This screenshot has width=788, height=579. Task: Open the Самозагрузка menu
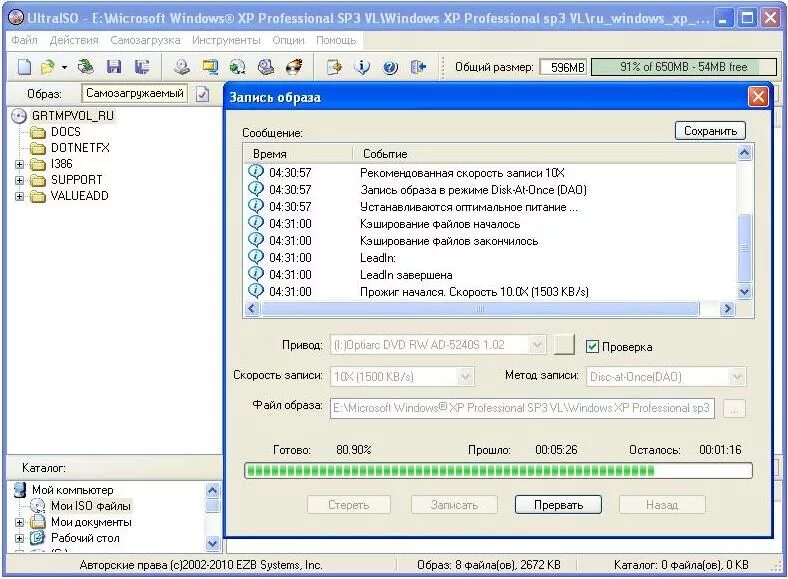145,40
